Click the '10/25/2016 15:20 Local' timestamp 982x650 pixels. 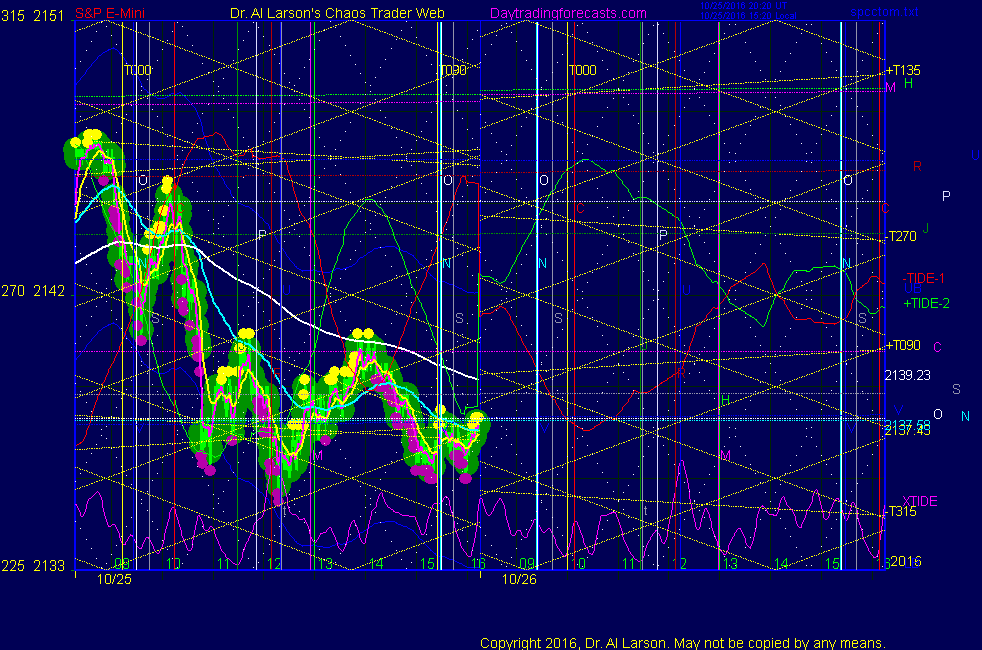coord(748,16)
